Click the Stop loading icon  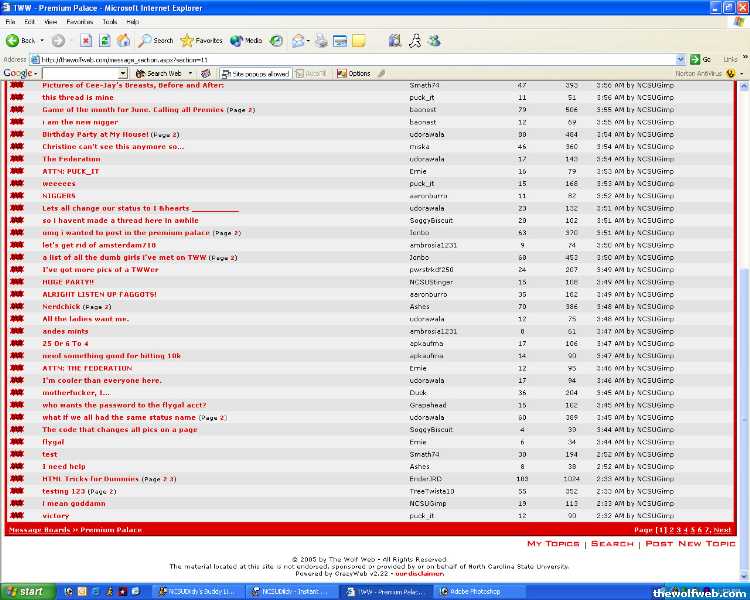tap(86, 41)
